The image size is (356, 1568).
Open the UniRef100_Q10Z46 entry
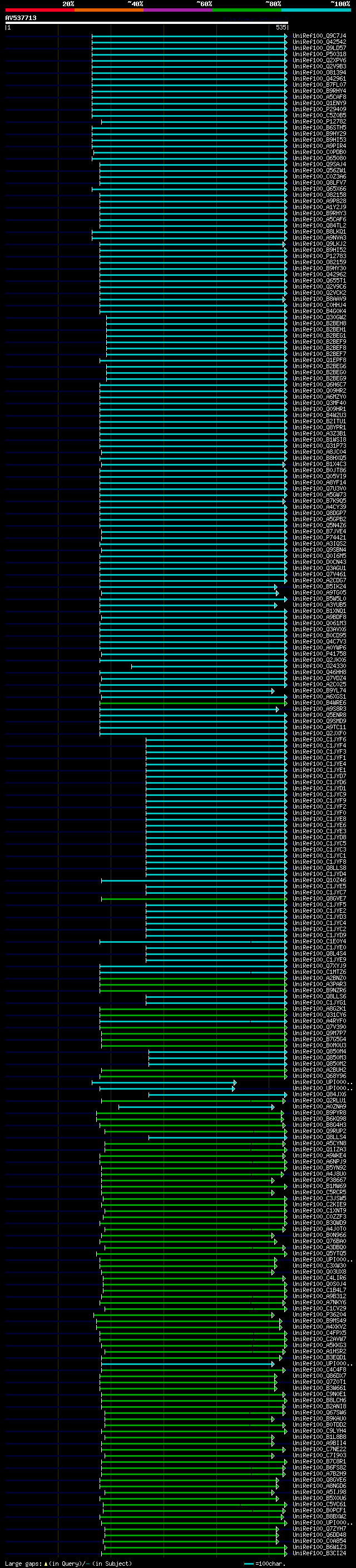point(319,880)
